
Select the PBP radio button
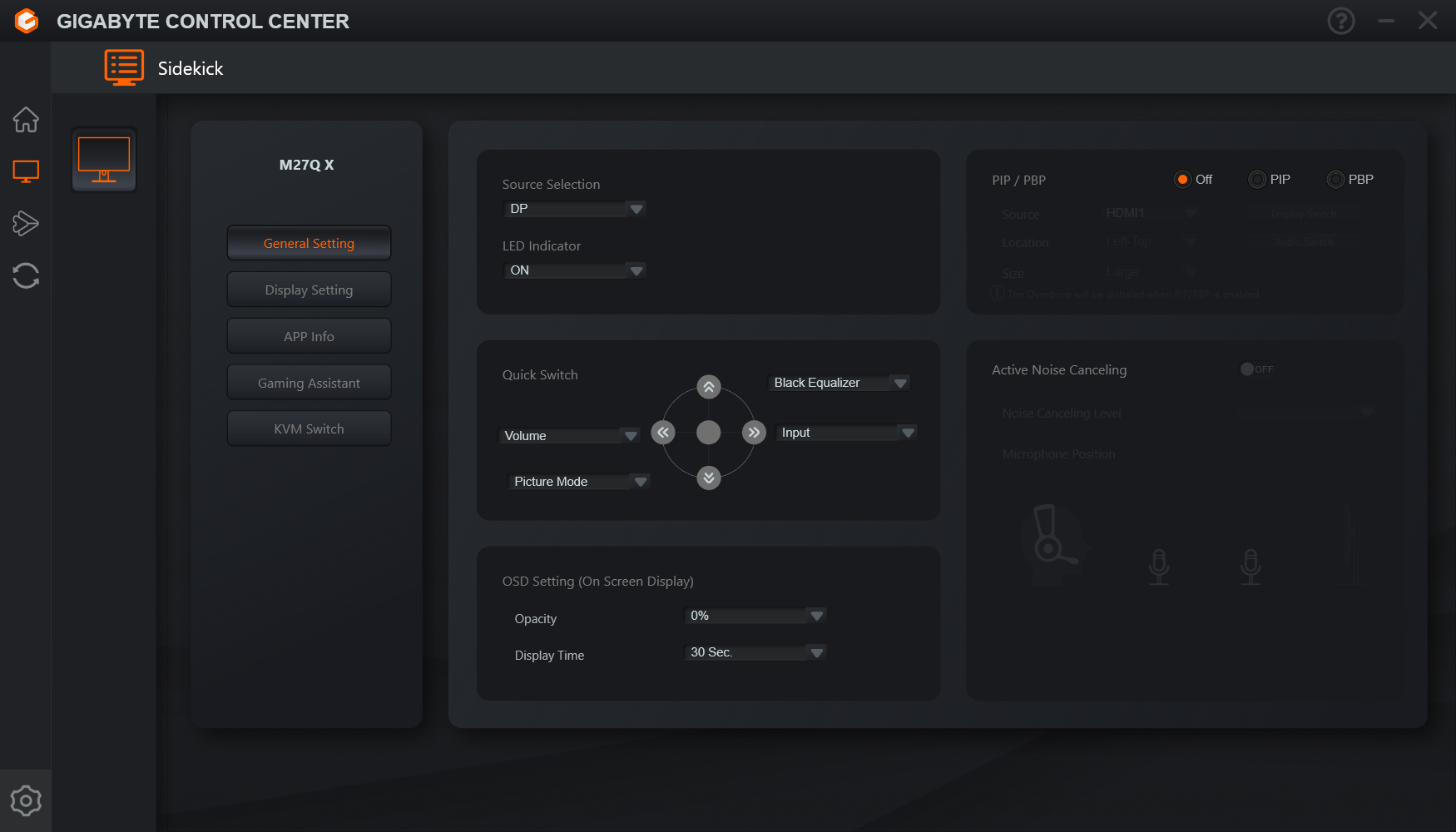1335,180
